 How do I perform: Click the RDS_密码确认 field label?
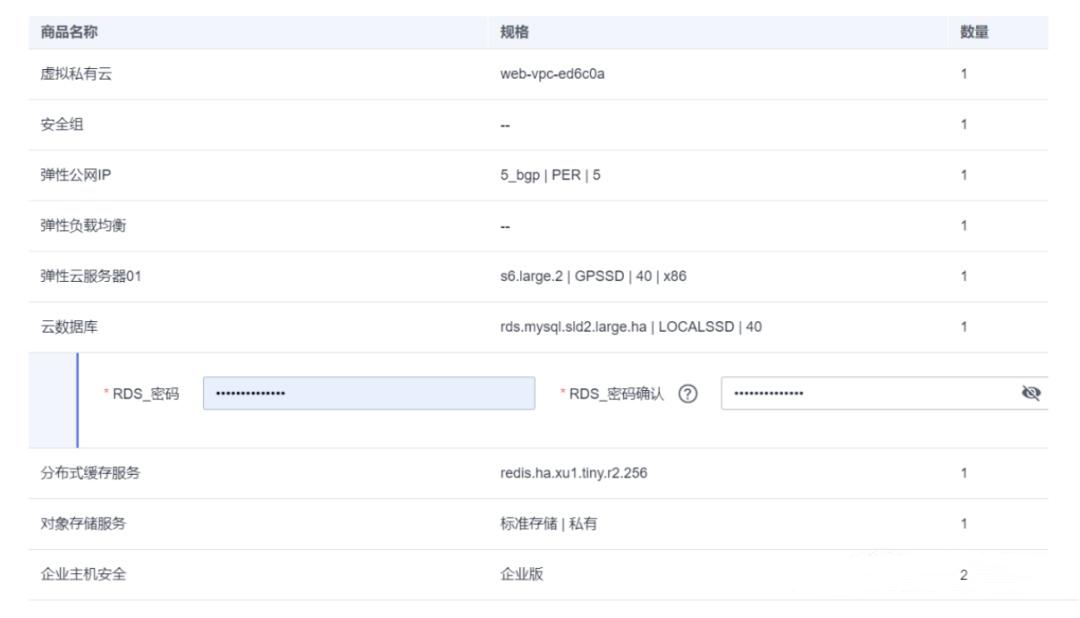(616, 393)
